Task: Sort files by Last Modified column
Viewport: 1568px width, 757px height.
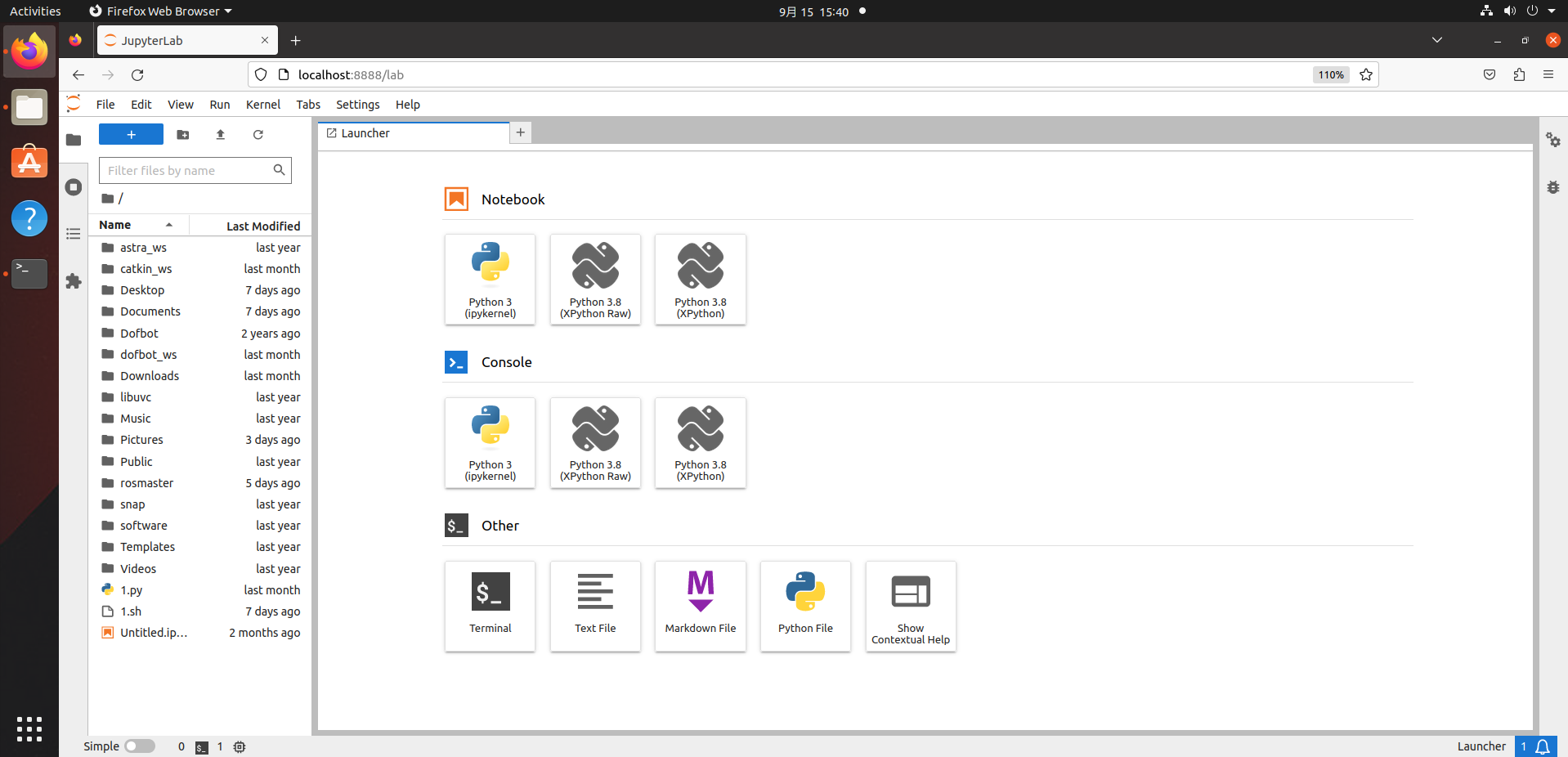Action: [x=250, y=226]
